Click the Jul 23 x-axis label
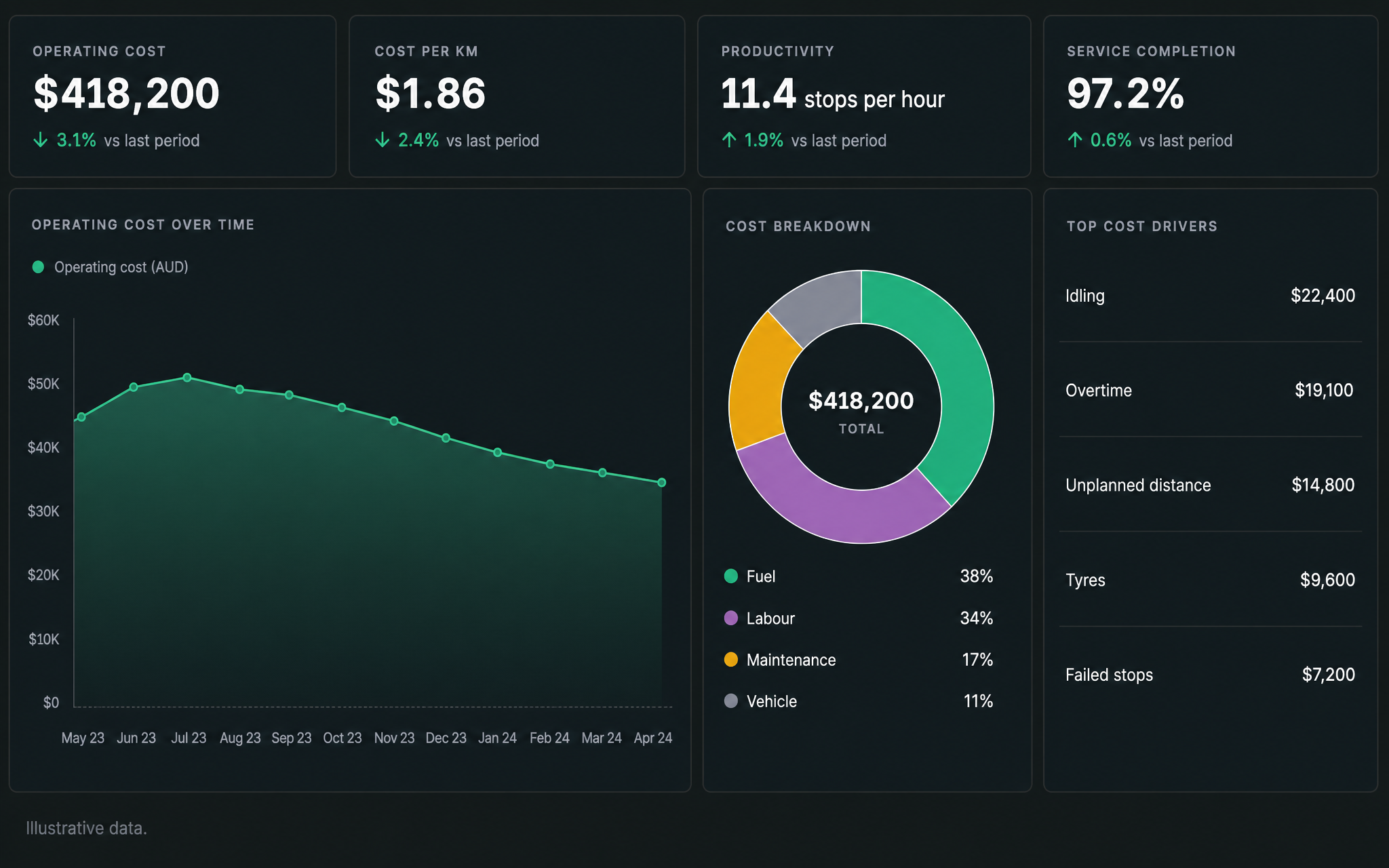 [189, 738]
